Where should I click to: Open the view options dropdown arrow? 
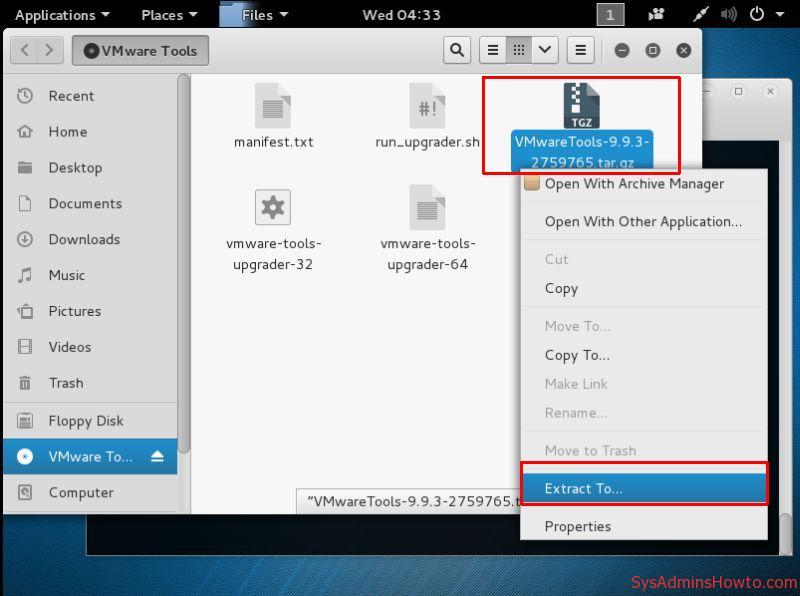point(545,50)
